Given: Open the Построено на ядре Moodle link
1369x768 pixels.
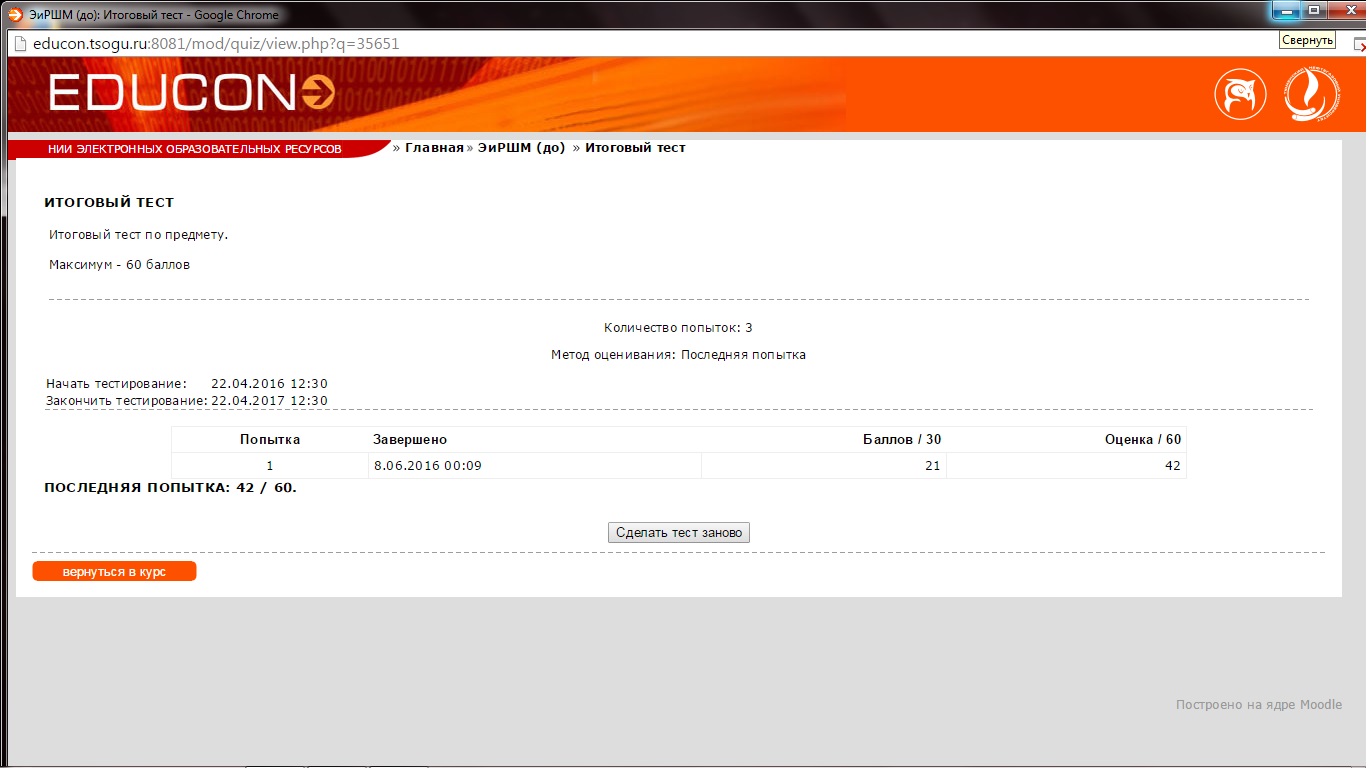Looking at the screenshot, I should (x=1258, y=705).
